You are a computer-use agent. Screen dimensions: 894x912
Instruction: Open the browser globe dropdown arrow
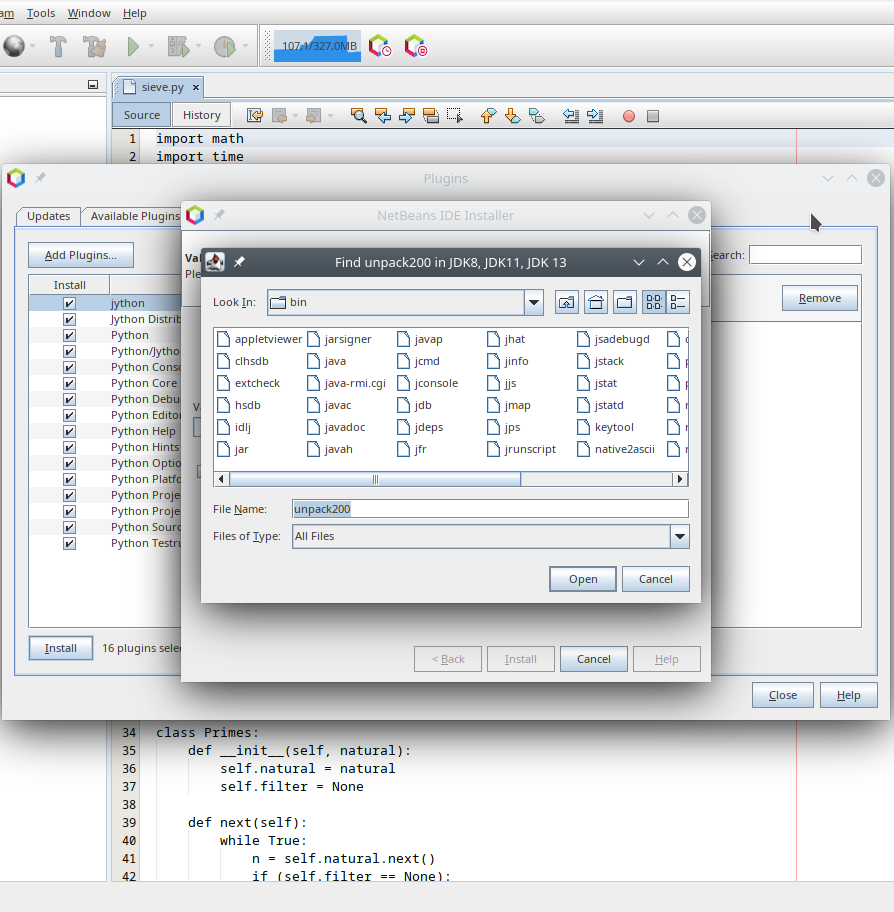pos(33,47)
